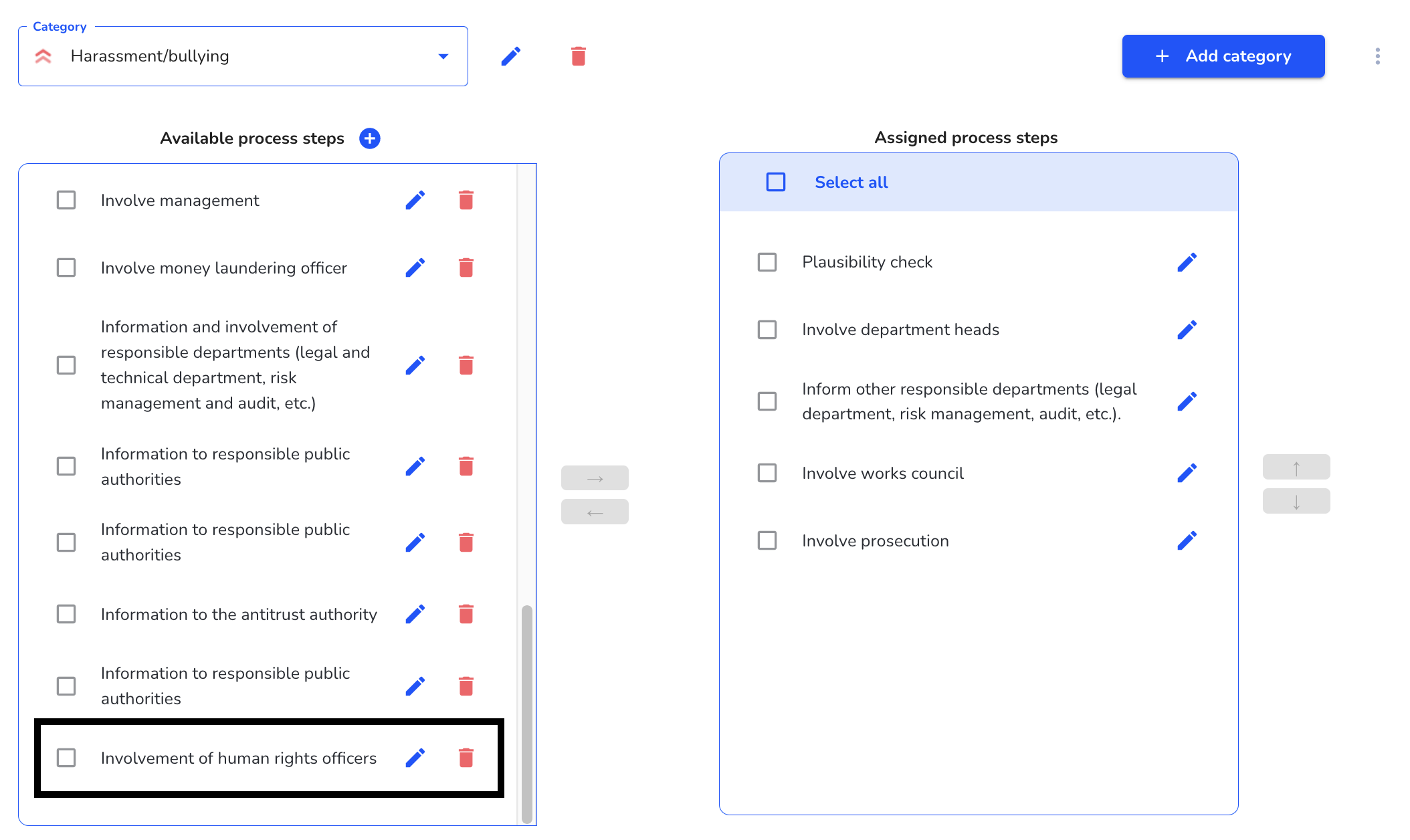The width and height of the screenshot is (1410, 840).
Task: Click the Add category button
Action: click(1224, 56)
